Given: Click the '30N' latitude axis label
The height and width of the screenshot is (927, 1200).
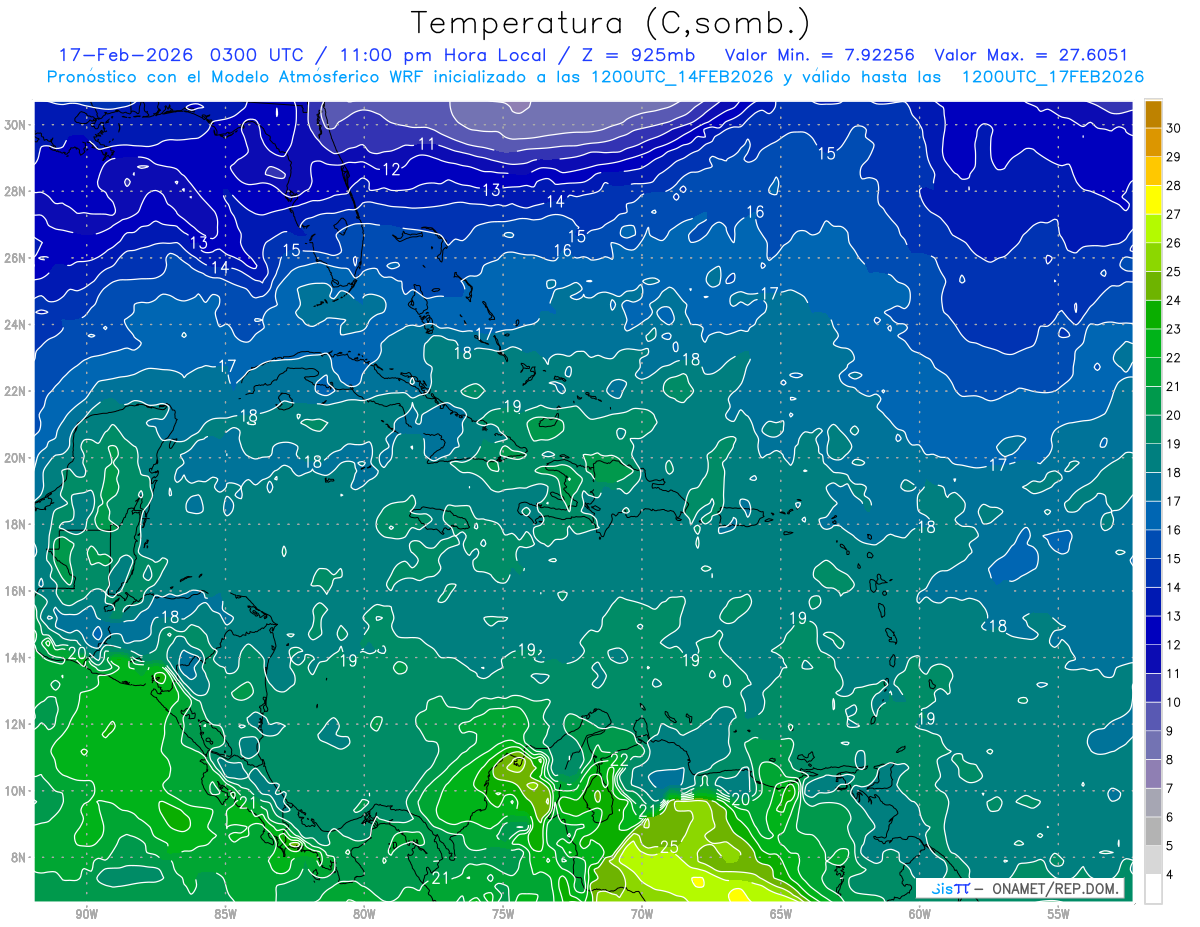Looking at the screenshot, I should click(16, 125).
